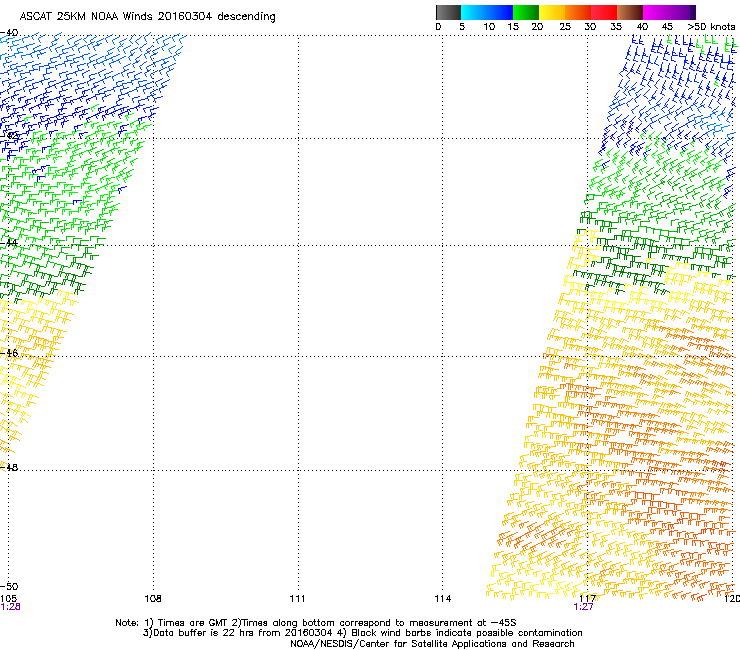Click the '-50' latitude label

(x=9, y=586)
